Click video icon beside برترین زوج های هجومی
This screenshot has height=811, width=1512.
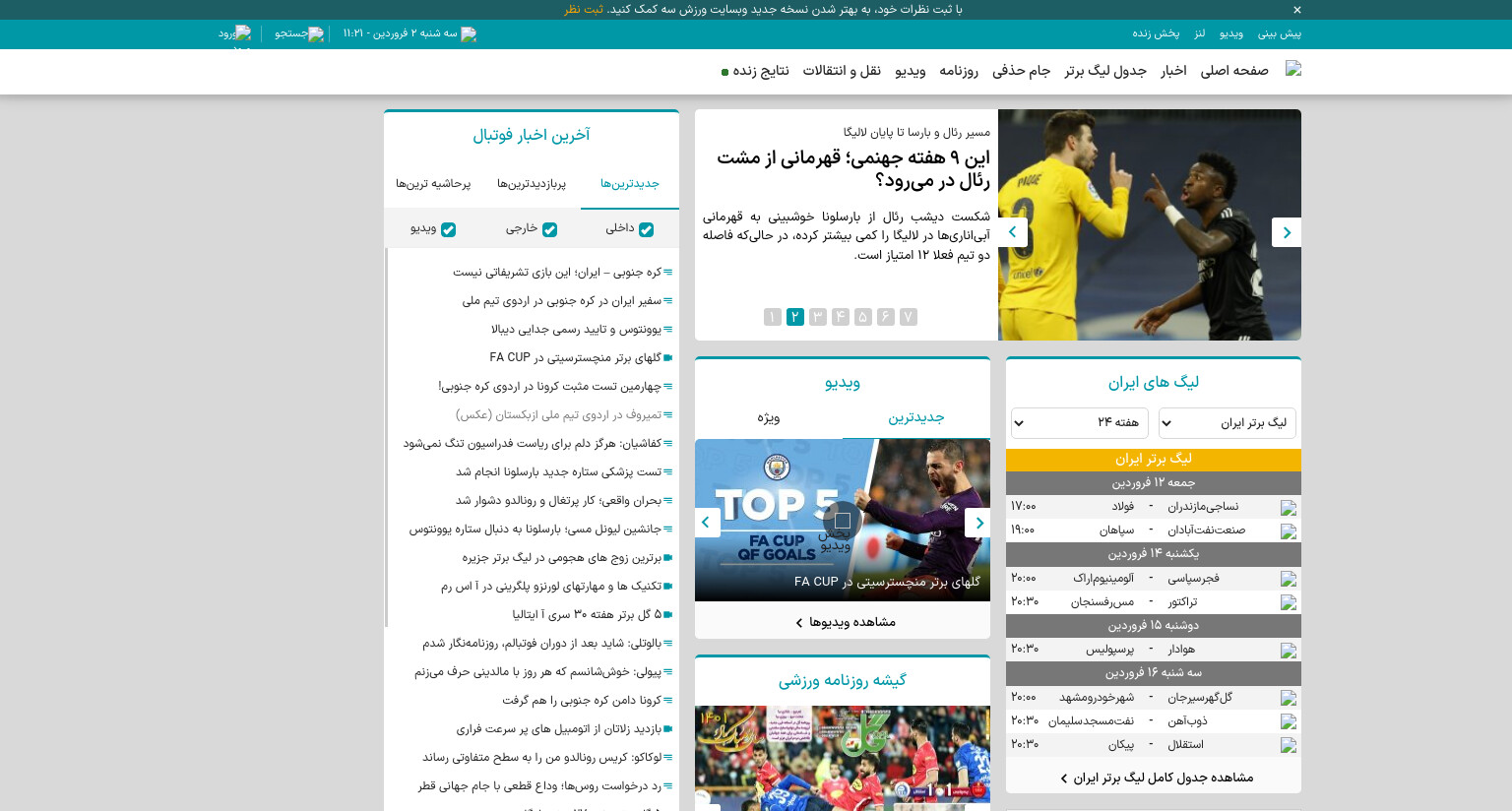pos(668,558)
